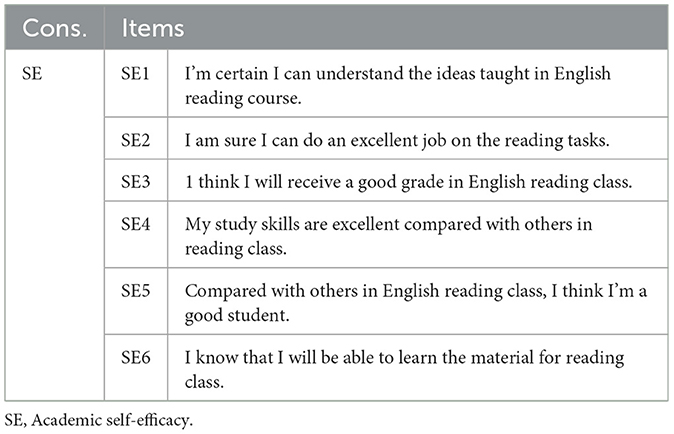Click the SE6 item label
Viewport: 674px width, 434px height.
click(x=135, y=357)
